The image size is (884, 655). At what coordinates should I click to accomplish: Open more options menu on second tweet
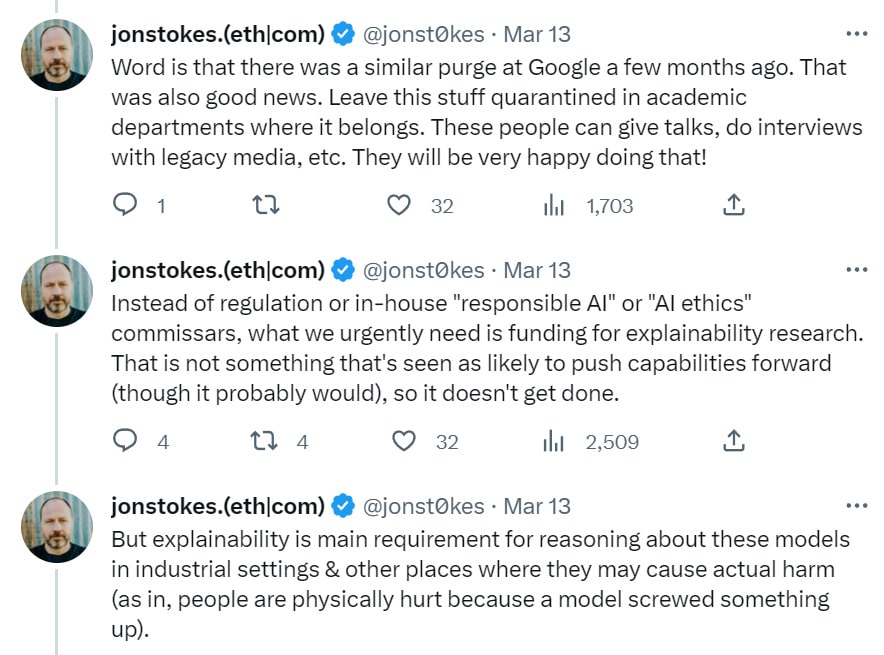[857, 270]
